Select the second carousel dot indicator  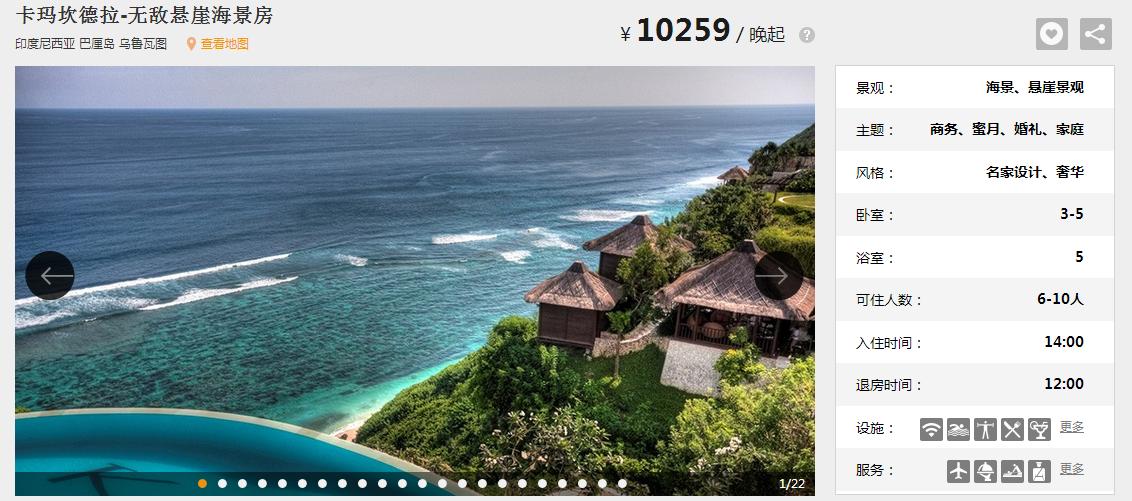coord(222,484)
